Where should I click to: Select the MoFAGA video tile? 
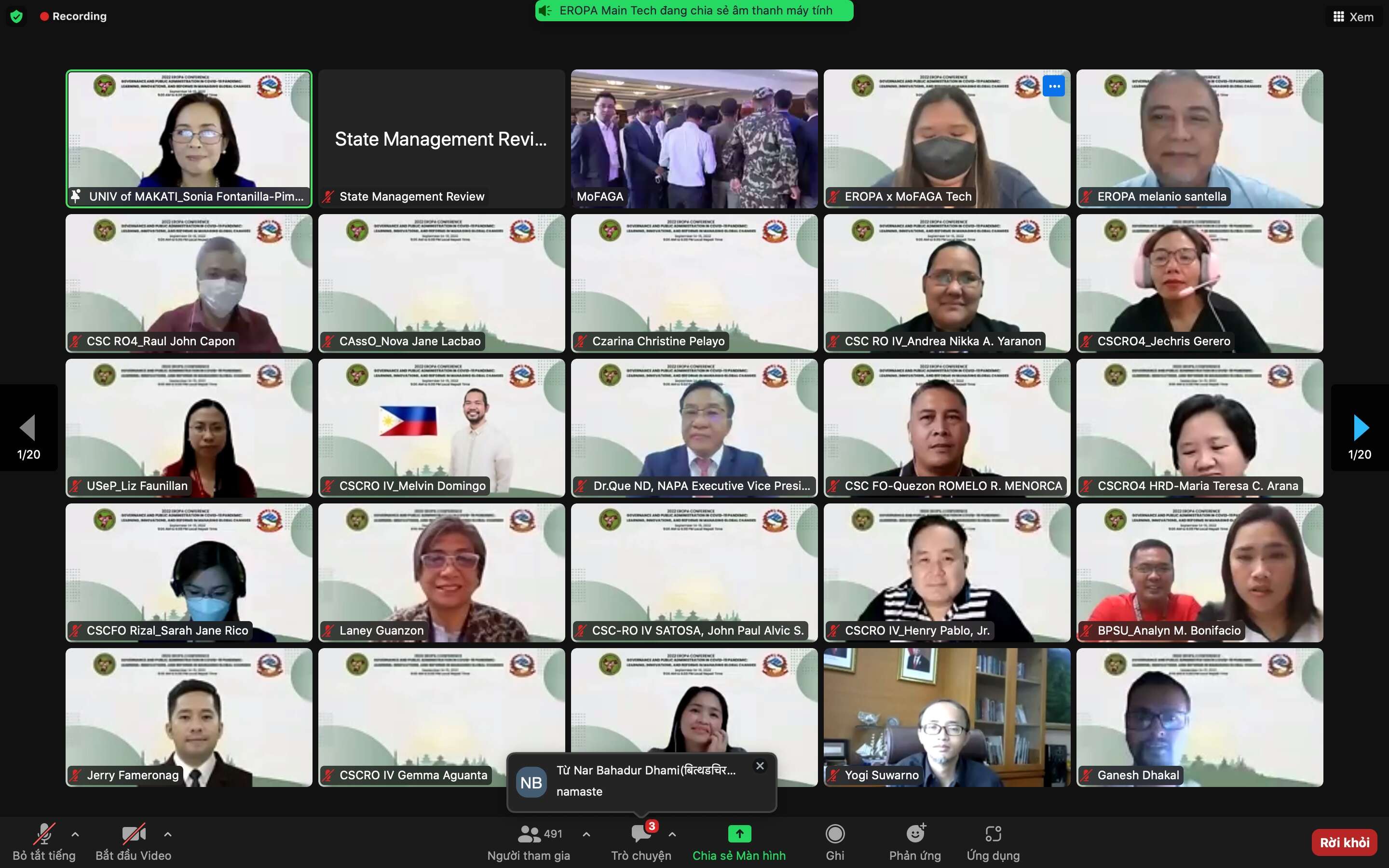(694, 139)
